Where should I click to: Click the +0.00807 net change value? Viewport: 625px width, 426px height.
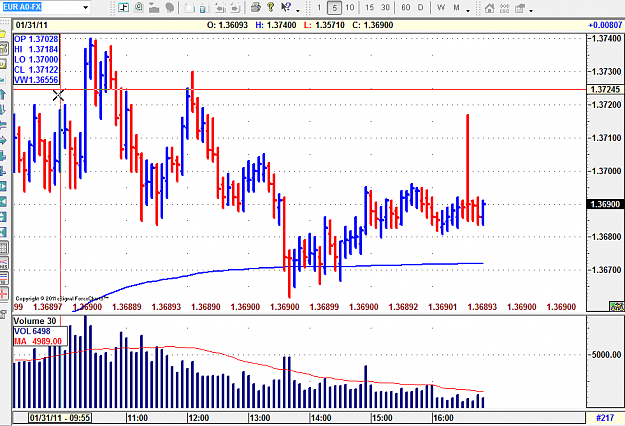[605, 25]
